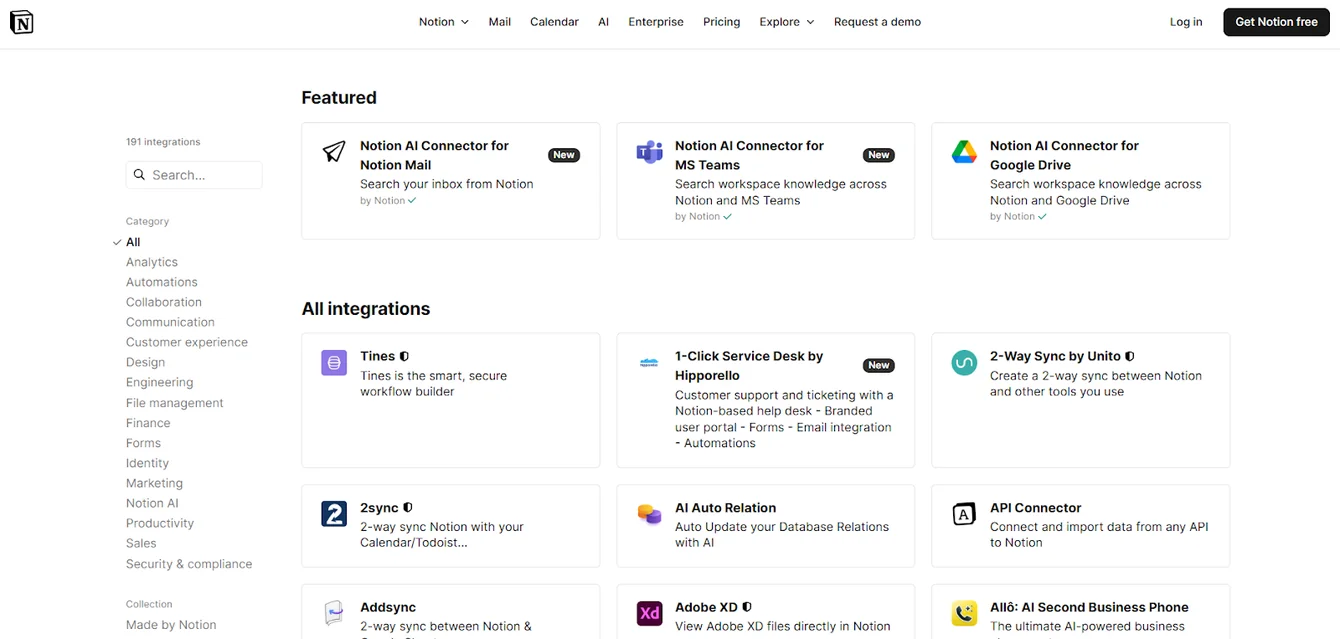The width and height of the screenshot is (1340, 639).
Task: Select the Forms category
Action: [143, 443]
